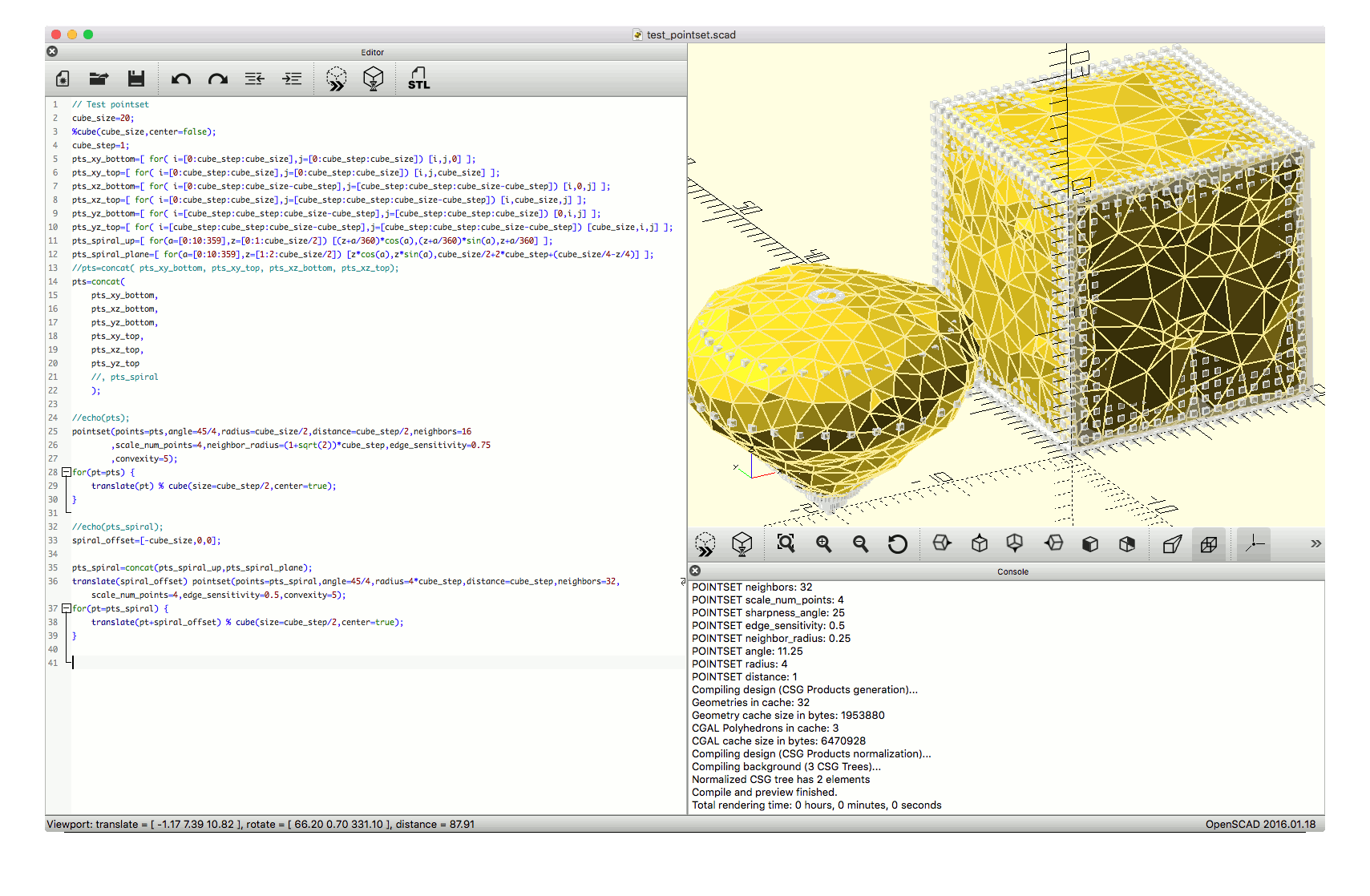This screenshot has height=896, width=1370.
Task: Run Preview from the viewport toolbar
Action: click(705, 544)
